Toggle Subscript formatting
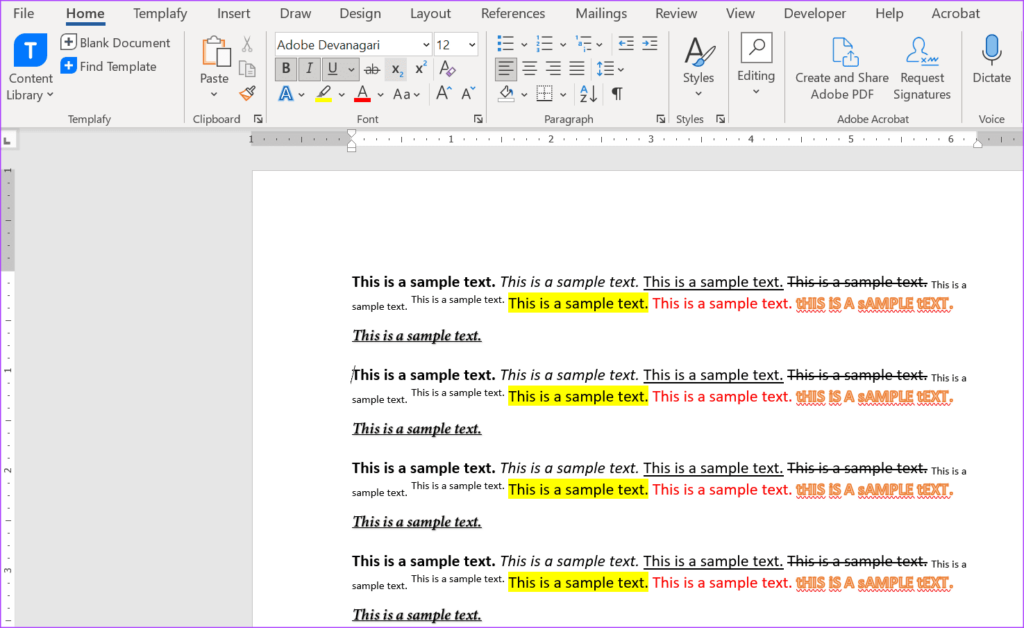1024x628 pixels. pos(396,69)
